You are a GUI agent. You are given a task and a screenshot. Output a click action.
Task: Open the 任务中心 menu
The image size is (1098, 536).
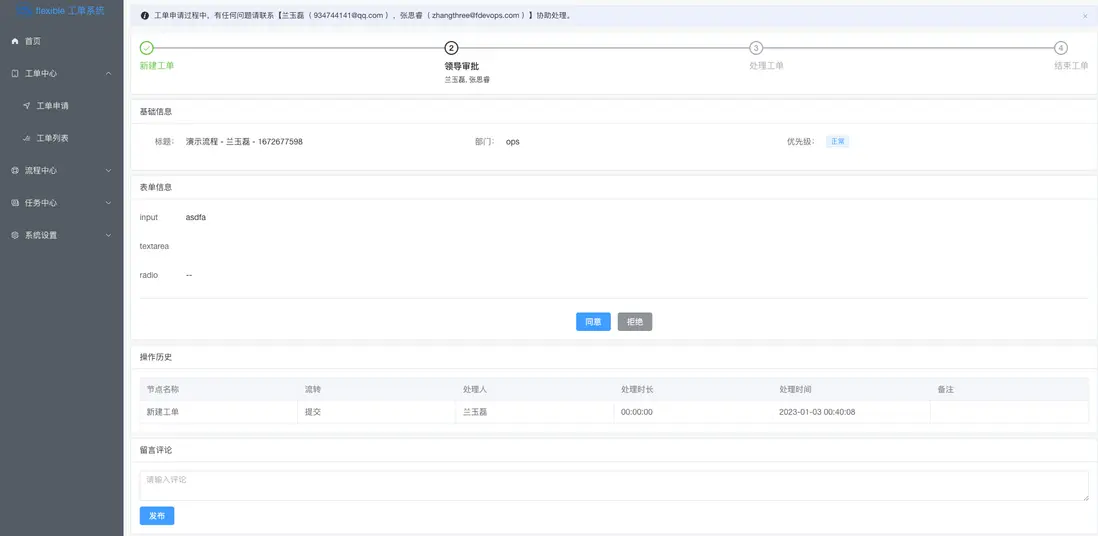(x=62, y=203)
